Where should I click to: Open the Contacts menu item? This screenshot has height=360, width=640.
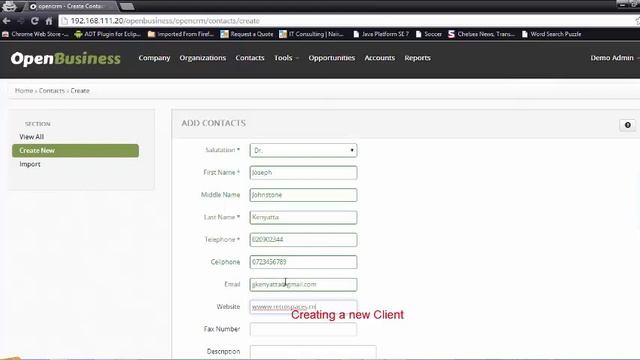250,58
